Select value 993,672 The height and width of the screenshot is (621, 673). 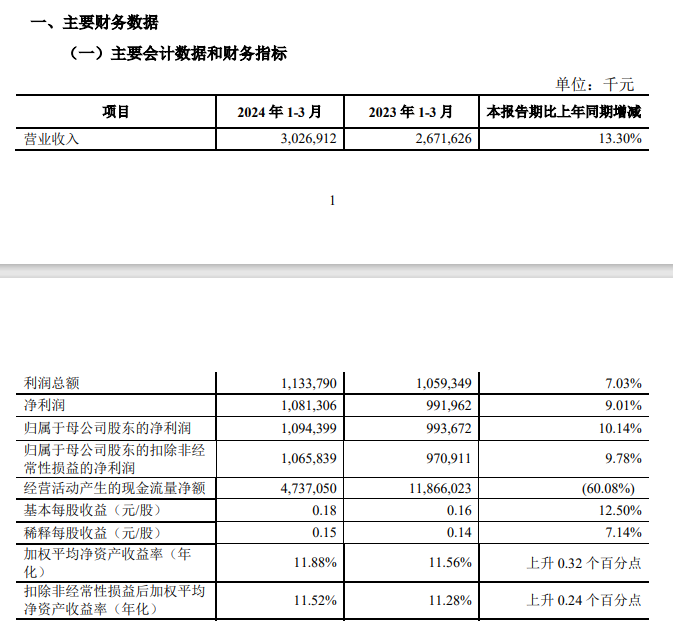[449, 428]
